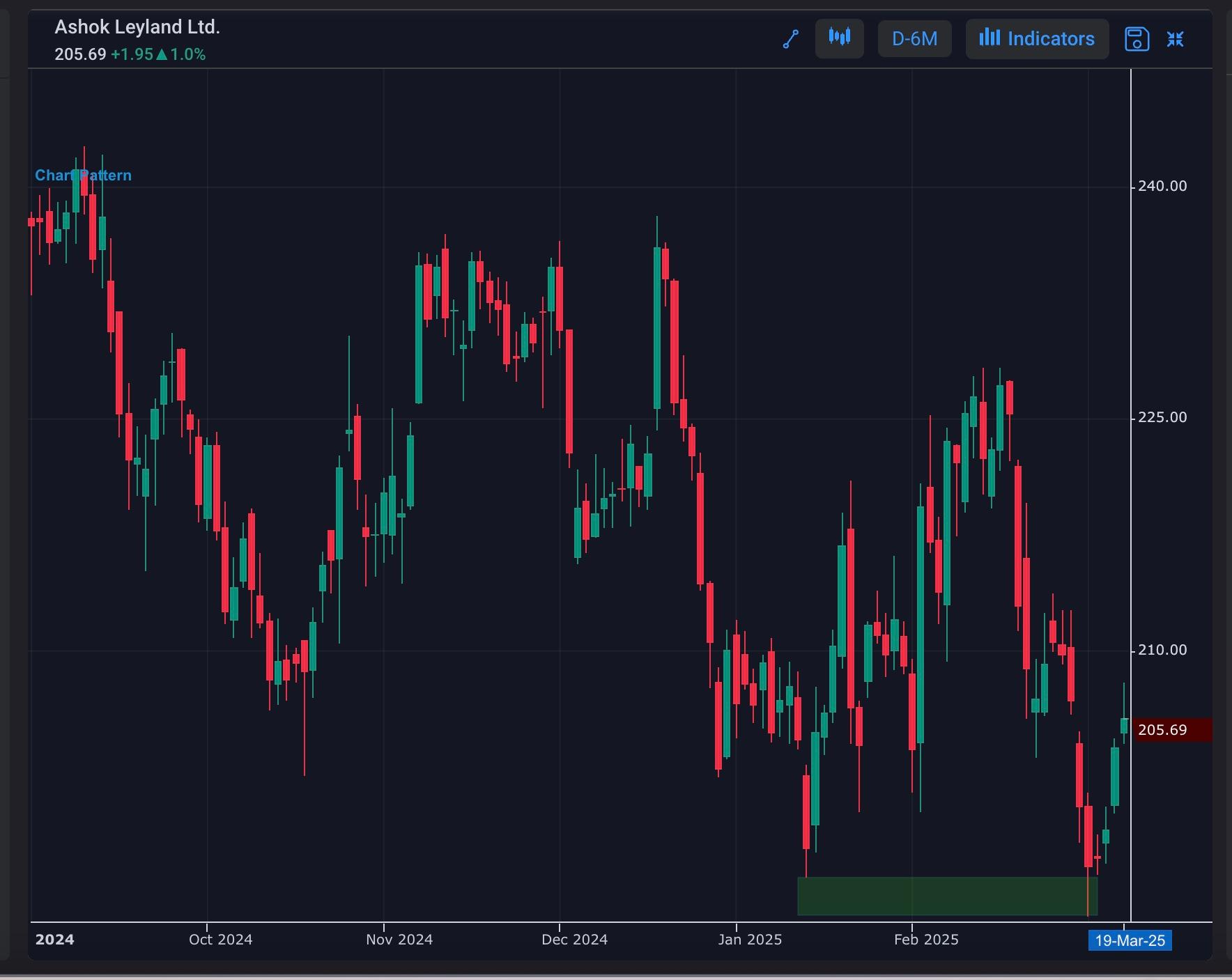Image resolution: width=1232 pixels, height=980 pixels.
Task: Click the +1.95 price change value
Action: (132, 54)
